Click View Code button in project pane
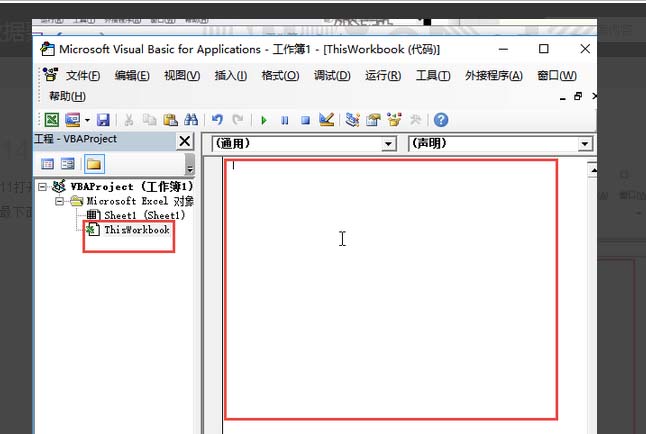 (47, 164)
